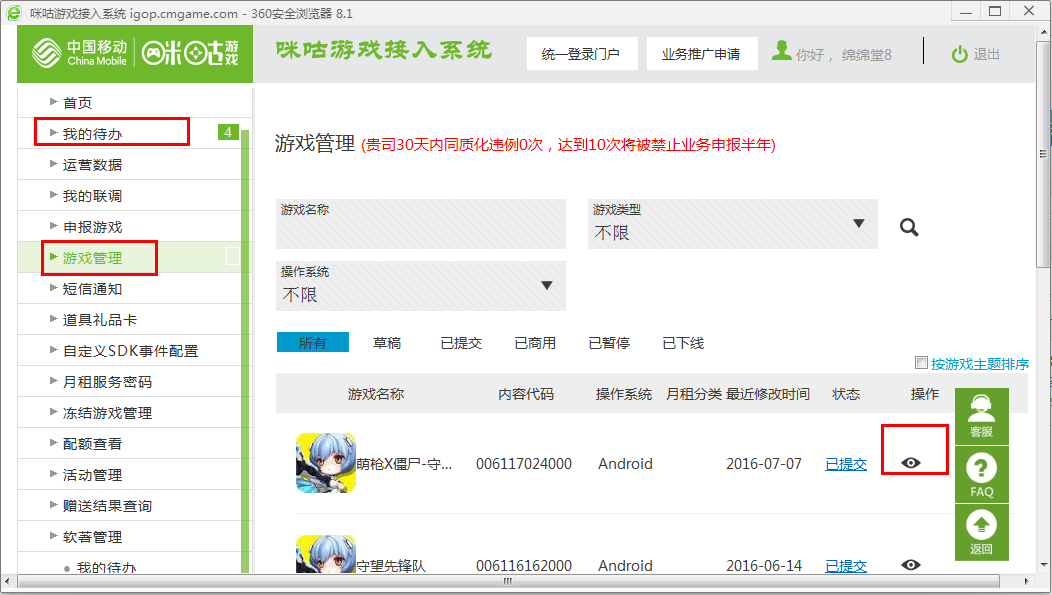1052x595 pixels.
Task: Click the date 2016-07-07
Action: point(764,464)
